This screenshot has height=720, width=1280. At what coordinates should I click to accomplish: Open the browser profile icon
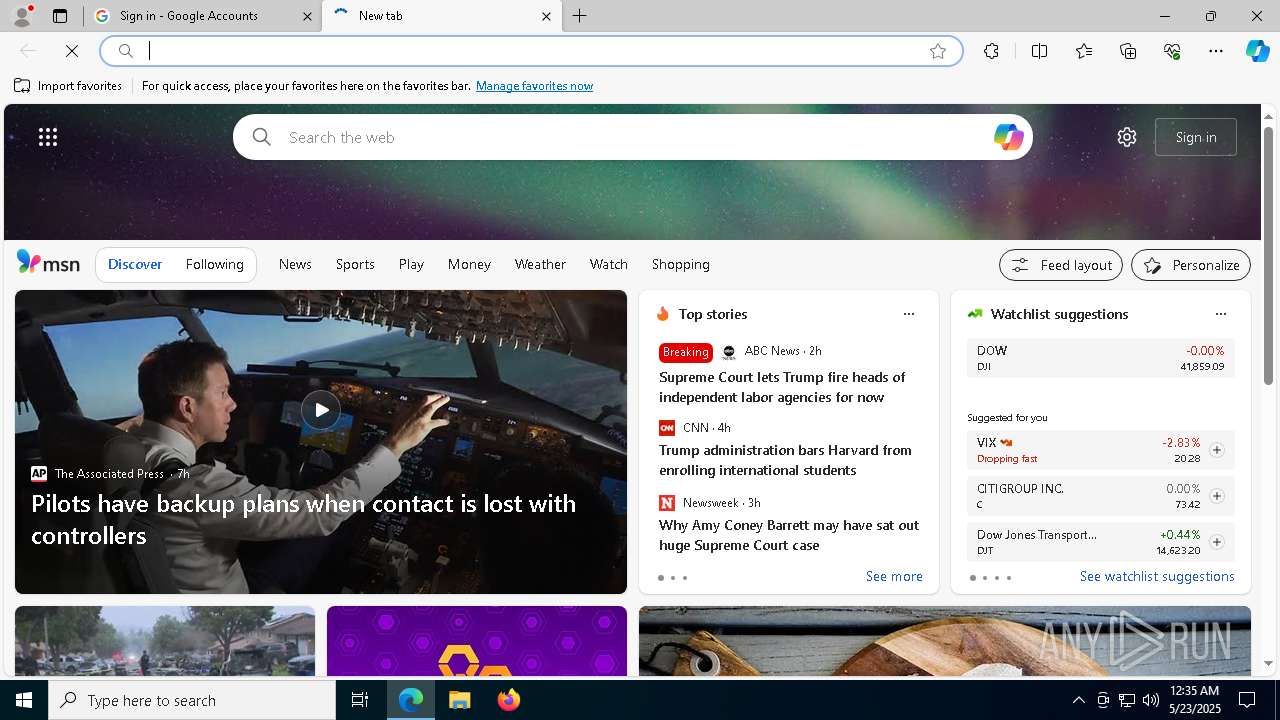tap(22, 16)
